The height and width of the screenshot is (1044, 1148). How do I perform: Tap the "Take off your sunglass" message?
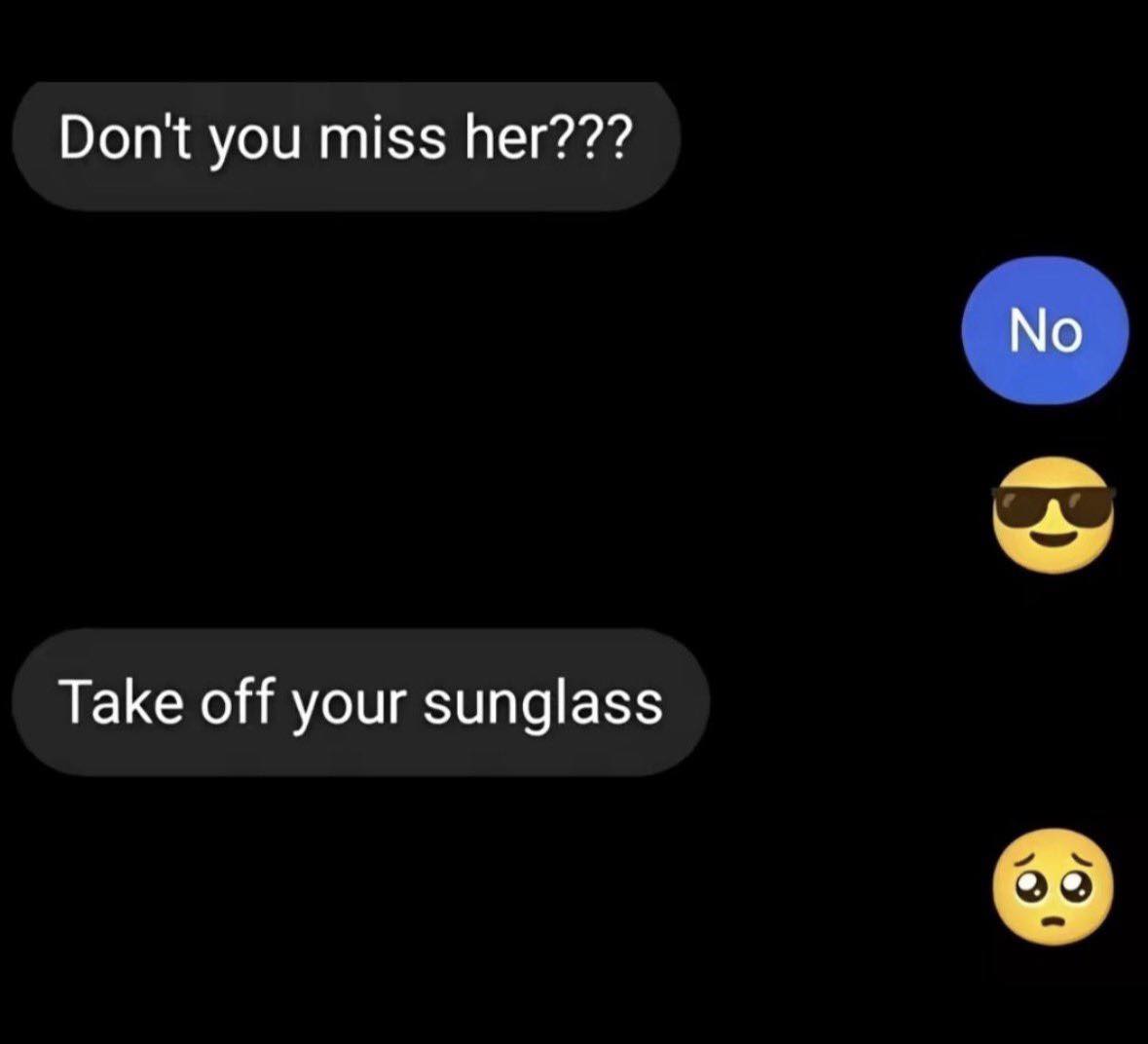[x=360, y=702]
